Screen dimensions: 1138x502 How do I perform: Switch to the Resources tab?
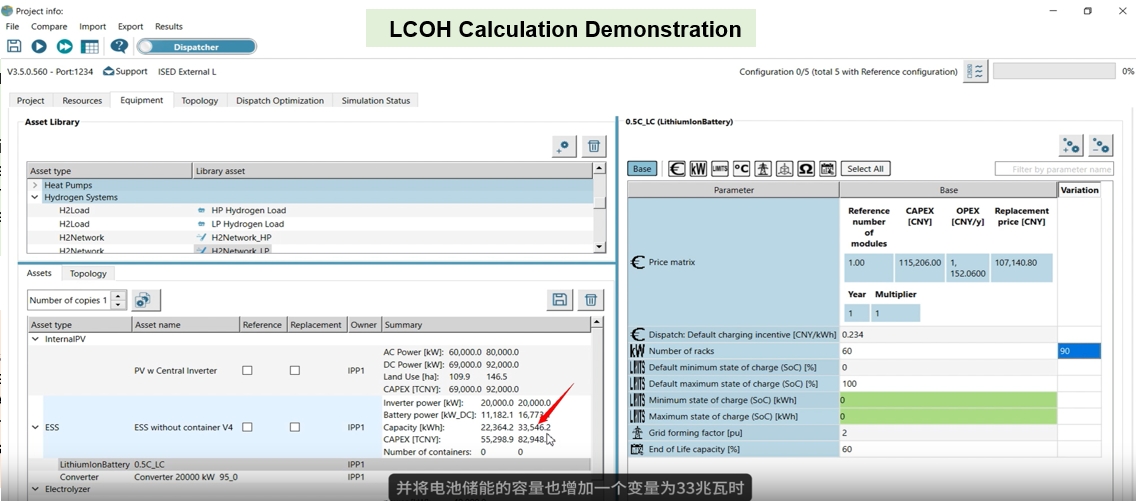[x=82, y=101]
